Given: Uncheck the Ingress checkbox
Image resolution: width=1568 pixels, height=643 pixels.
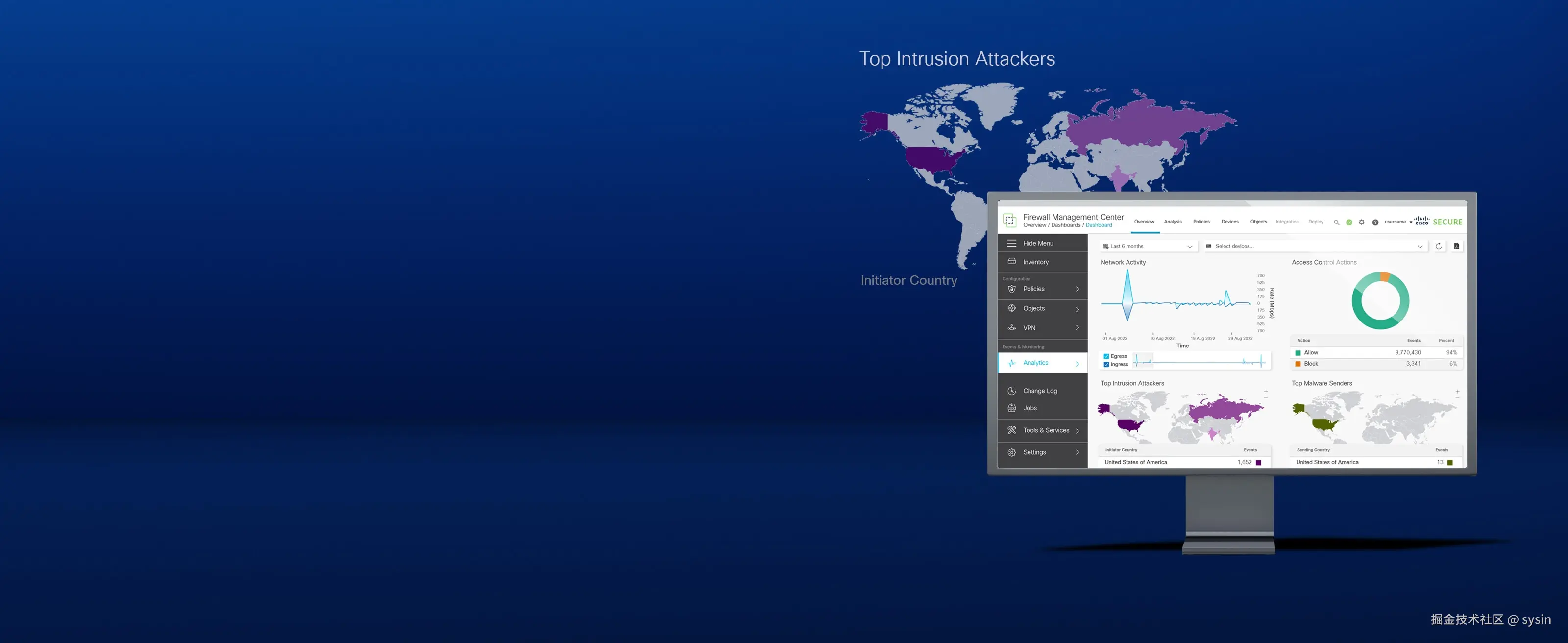Looking at the screenshot, I should click(x=1106, y=364).
